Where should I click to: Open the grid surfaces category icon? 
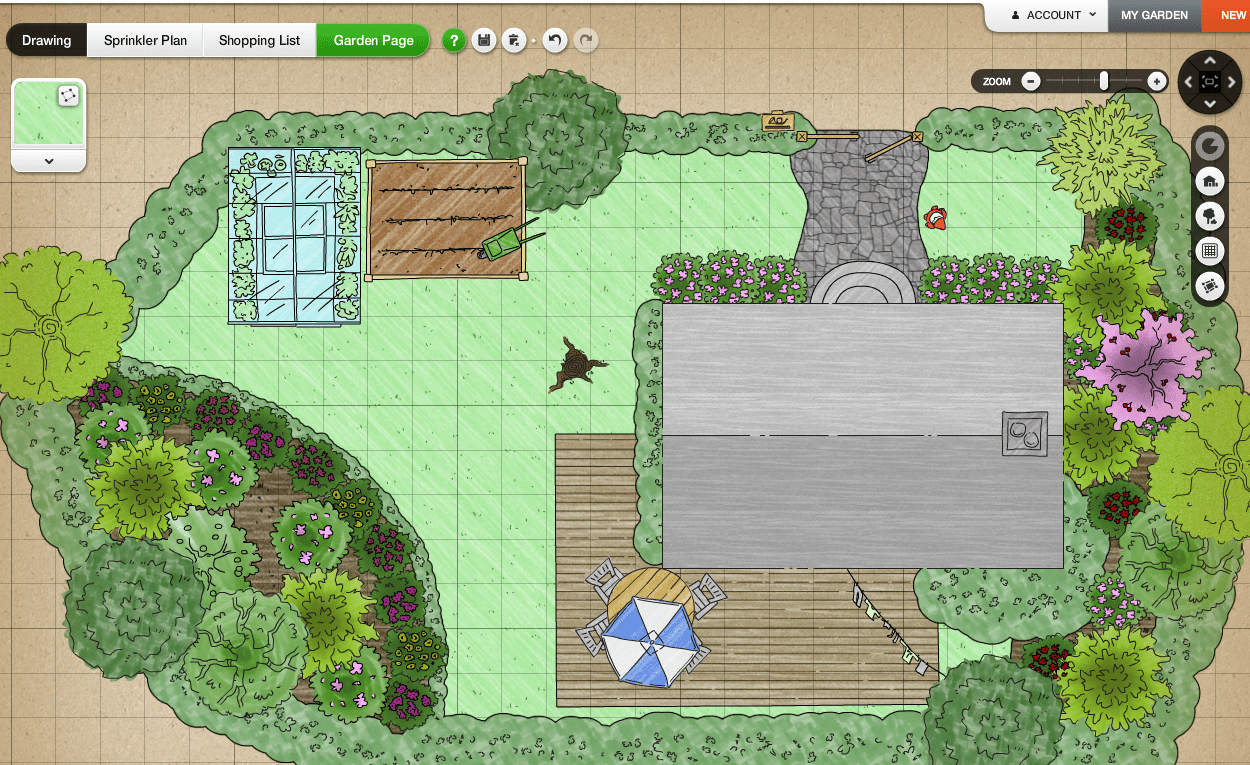1210,251
